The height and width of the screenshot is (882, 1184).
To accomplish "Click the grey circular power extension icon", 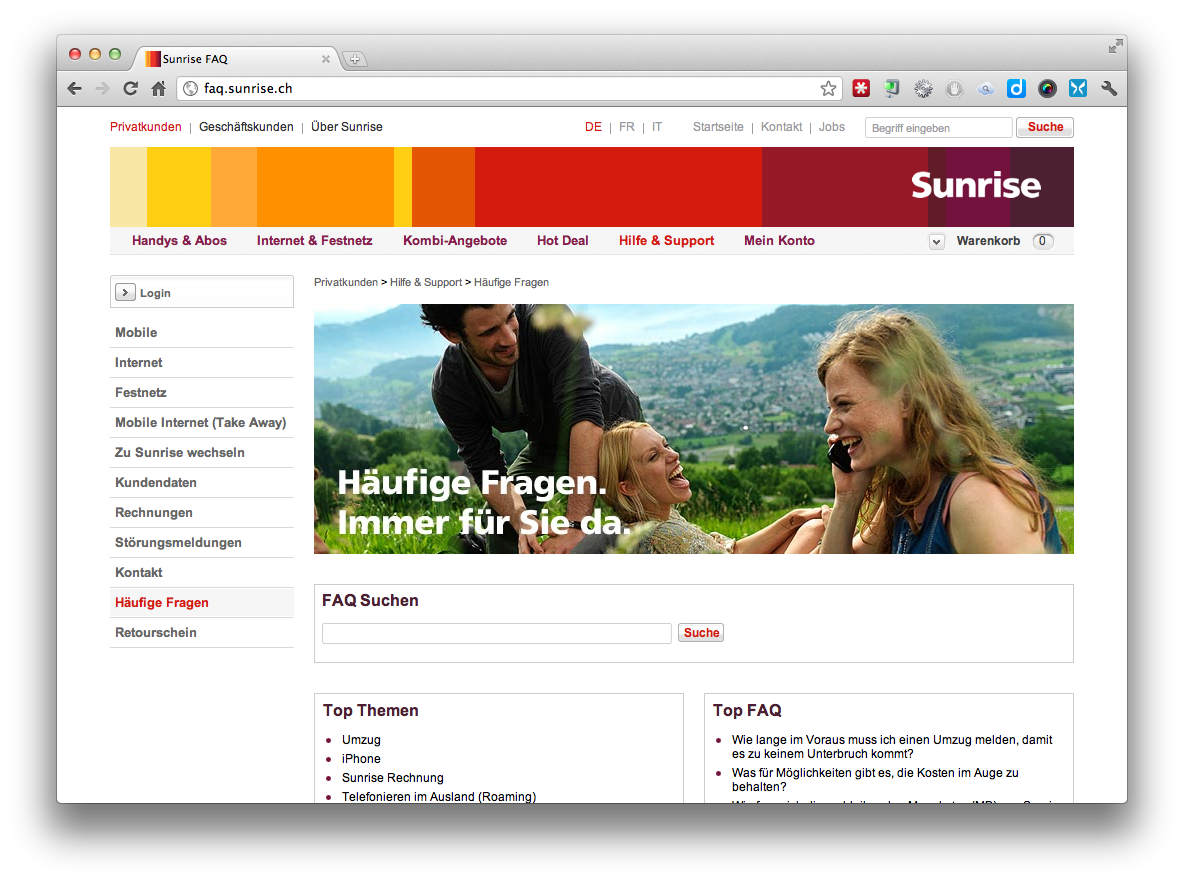I will (954, 89).
